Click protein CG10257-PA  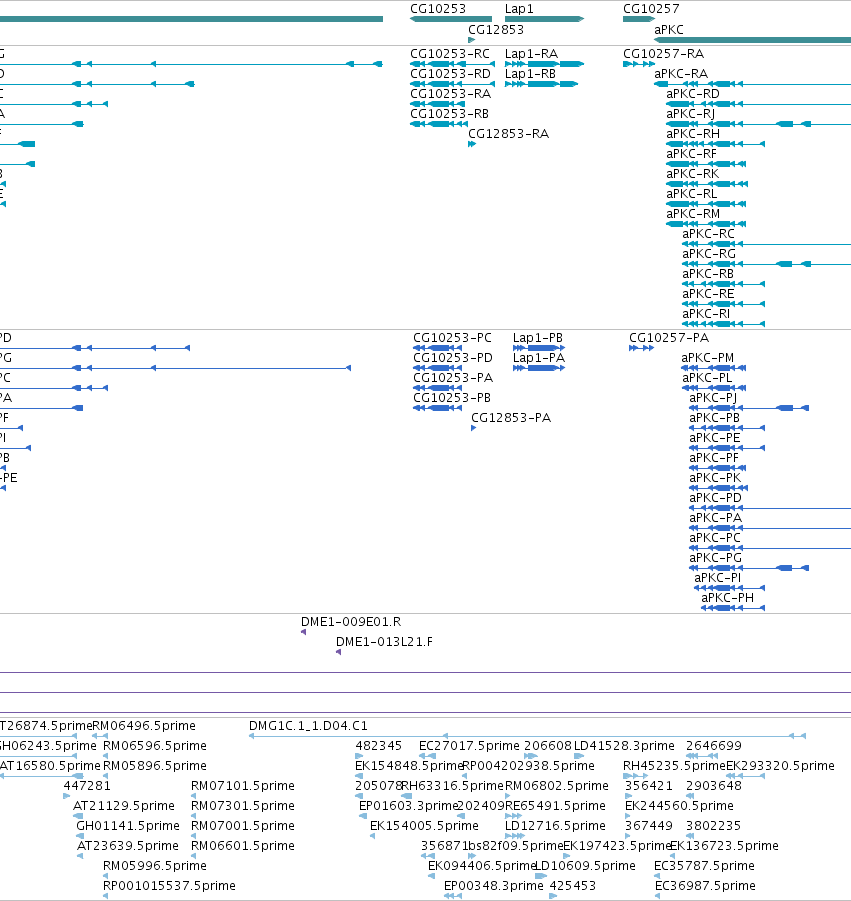(669, 338)
